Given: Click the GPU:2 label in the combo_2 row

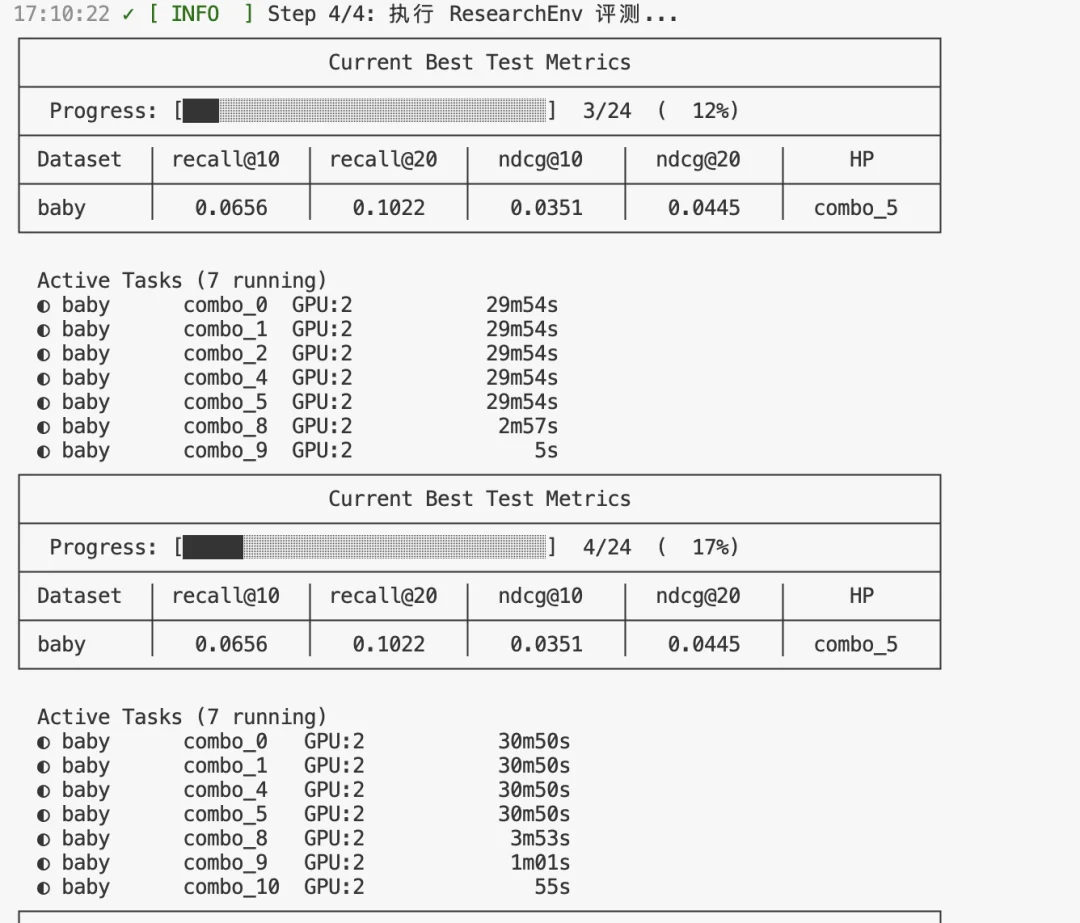Looking at the screenshot, I should click(x=322, y=354).
